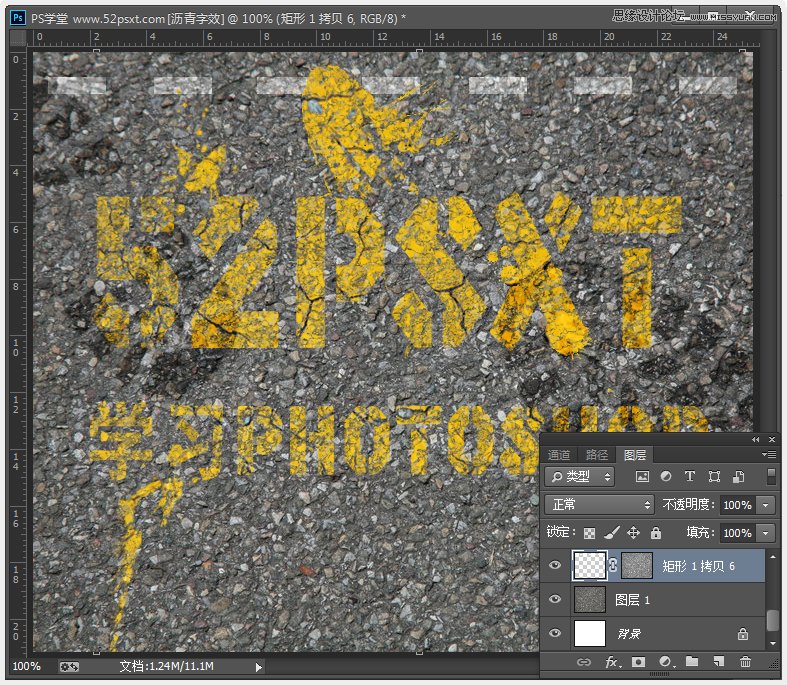
Task: Click the layers scrollbar down arrow
Action: point(772,643)
